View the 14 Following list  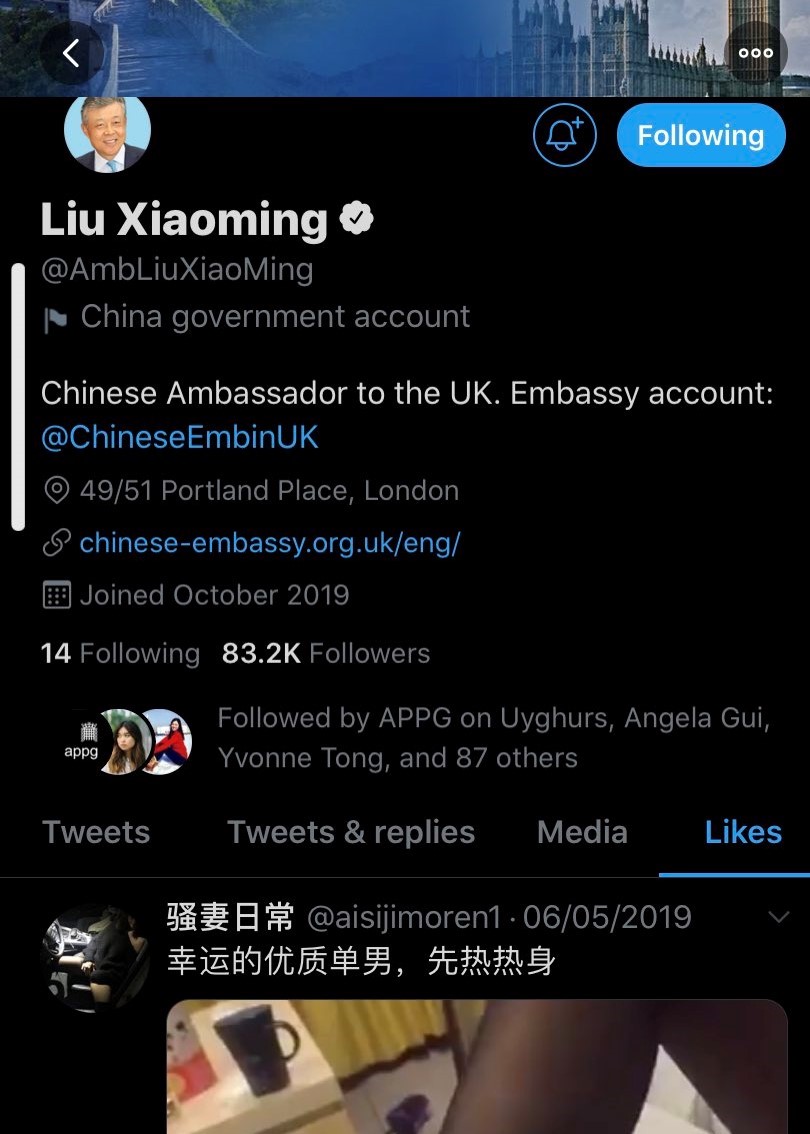120,653
